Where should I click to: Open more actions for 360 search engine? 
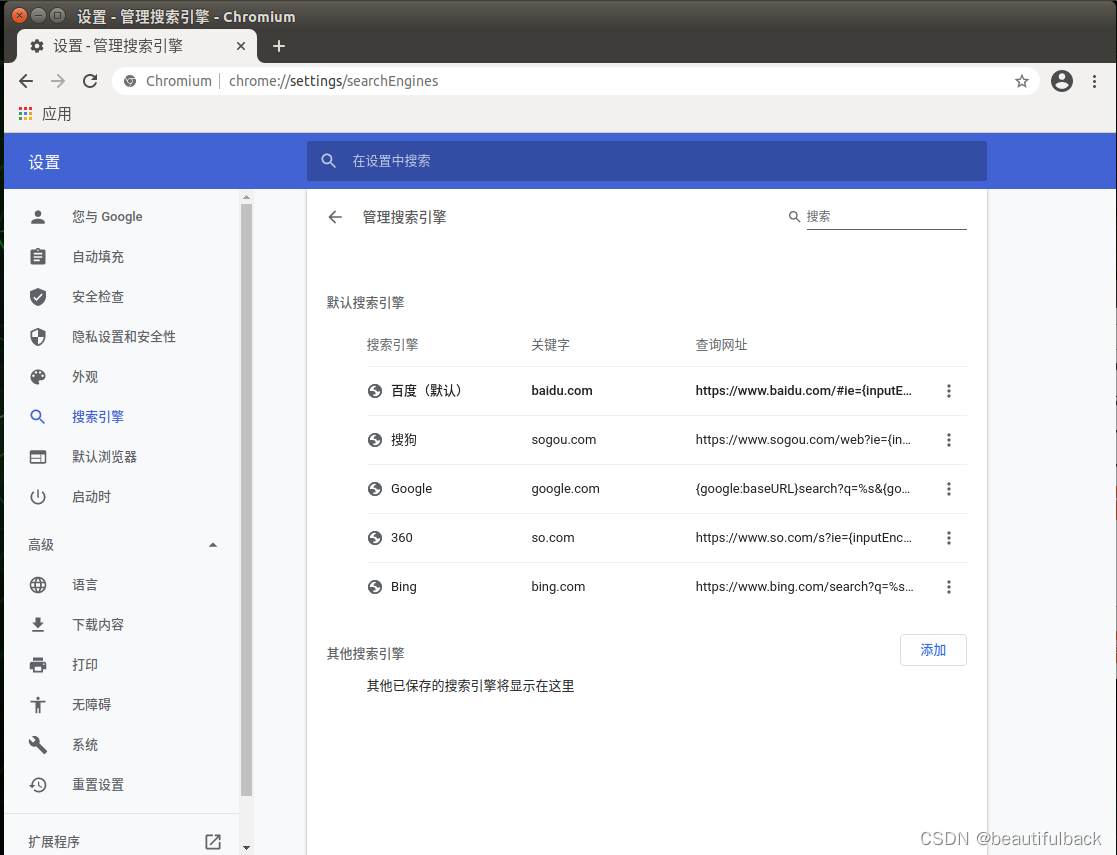click(x=948, y=538)
